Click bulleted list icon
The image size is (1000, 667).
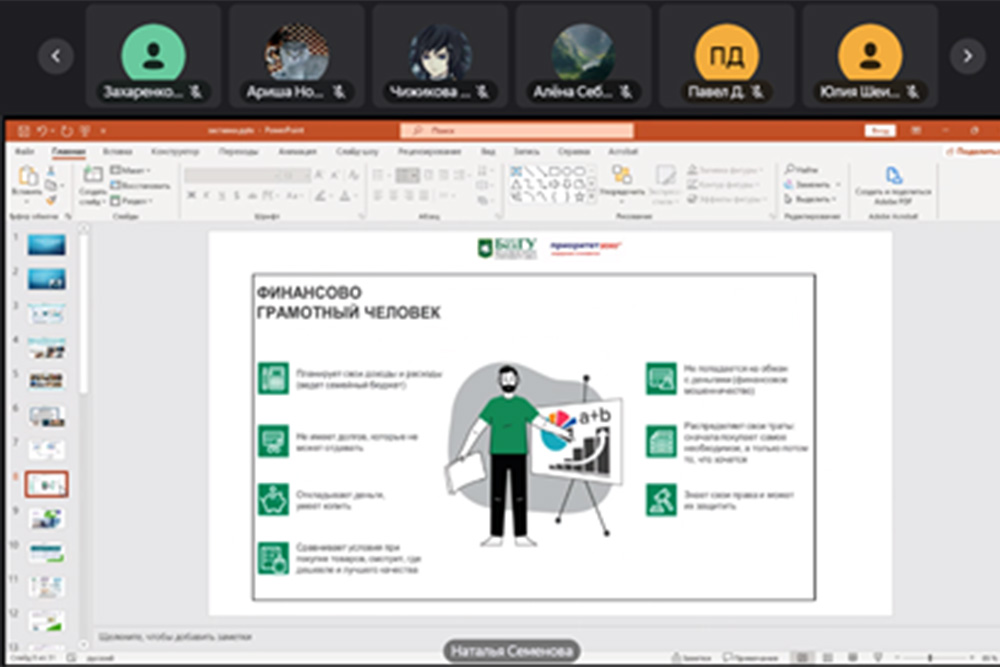point(378,175)
